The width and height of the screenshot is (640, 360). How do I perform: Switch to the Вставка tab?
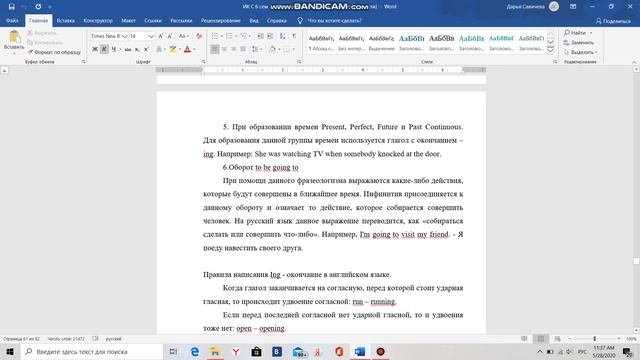tap(65, 20)
